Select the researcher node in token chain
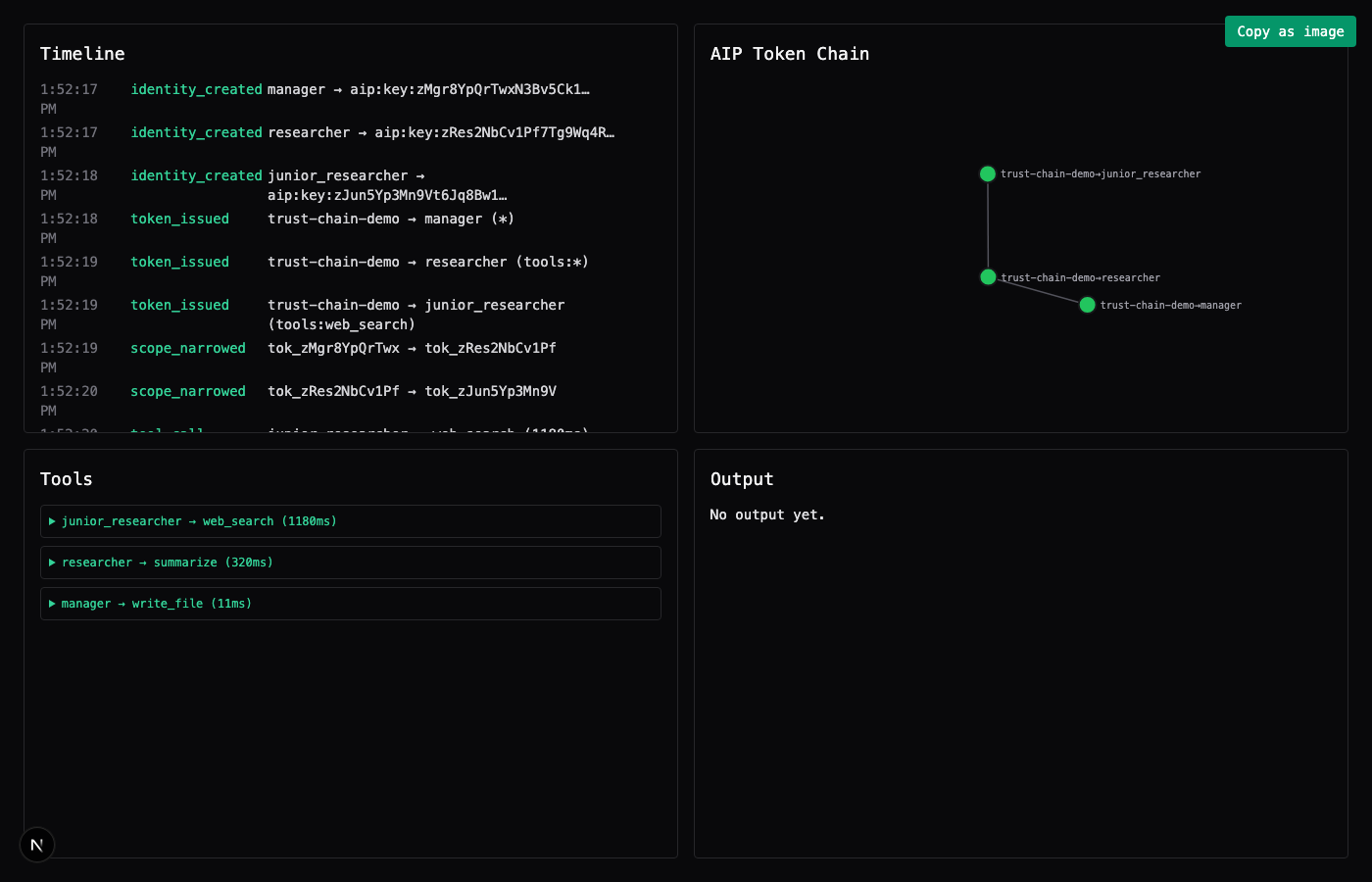The image size is (1372, 882). point(988,277)
